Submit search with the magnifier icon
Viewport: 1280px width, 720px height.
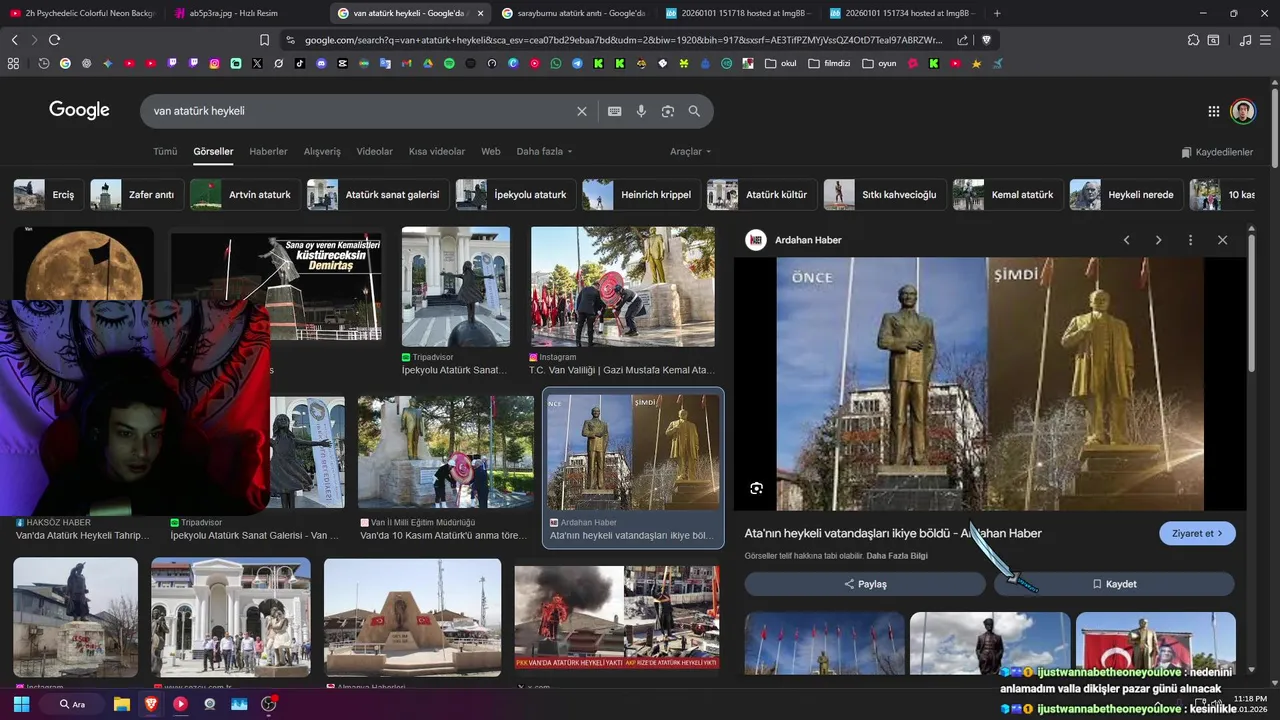coord(694,111)
